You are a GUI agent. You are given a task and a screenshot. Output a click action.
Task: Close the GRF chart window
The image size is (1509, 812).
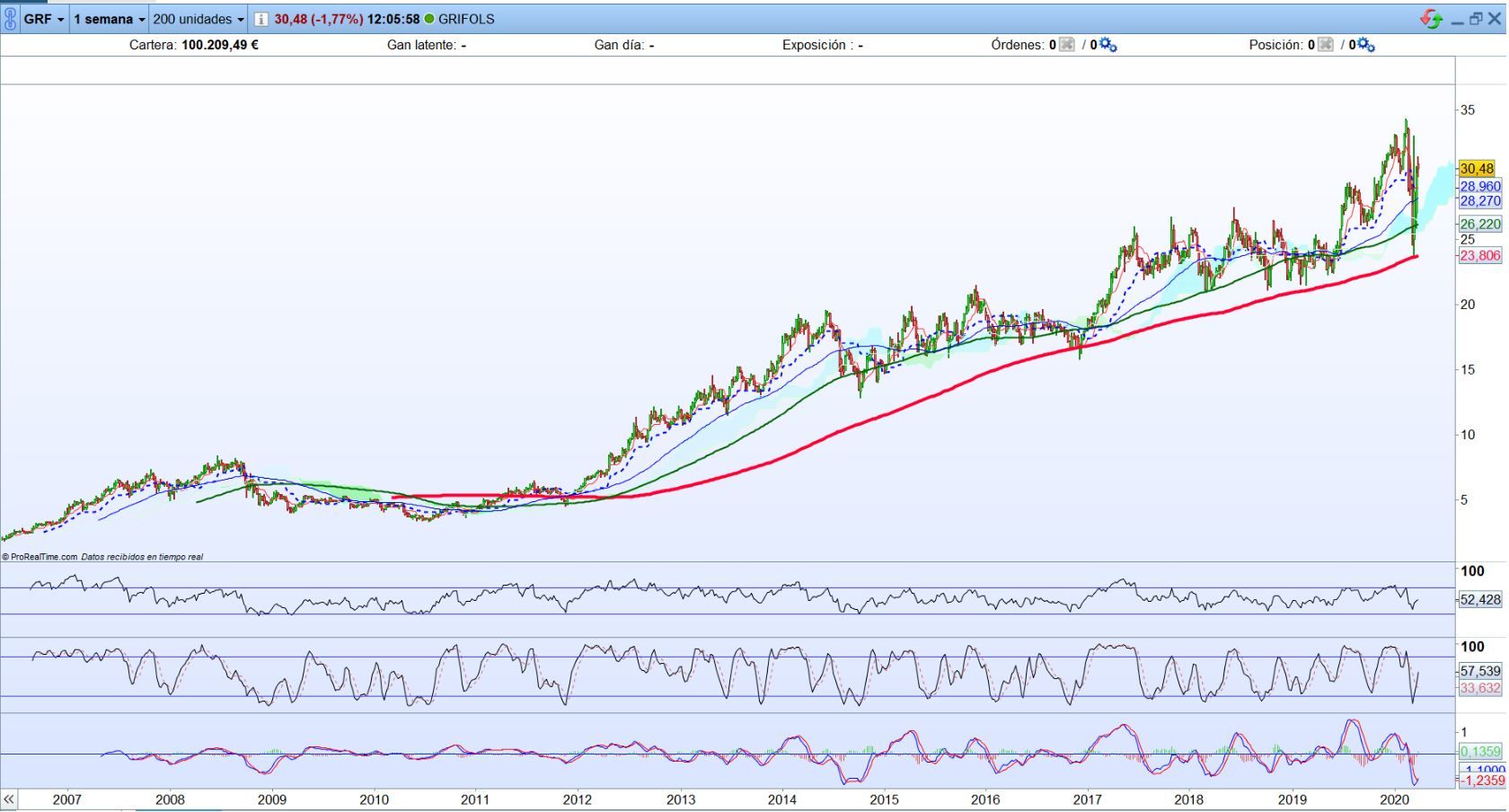(1495, 19)
